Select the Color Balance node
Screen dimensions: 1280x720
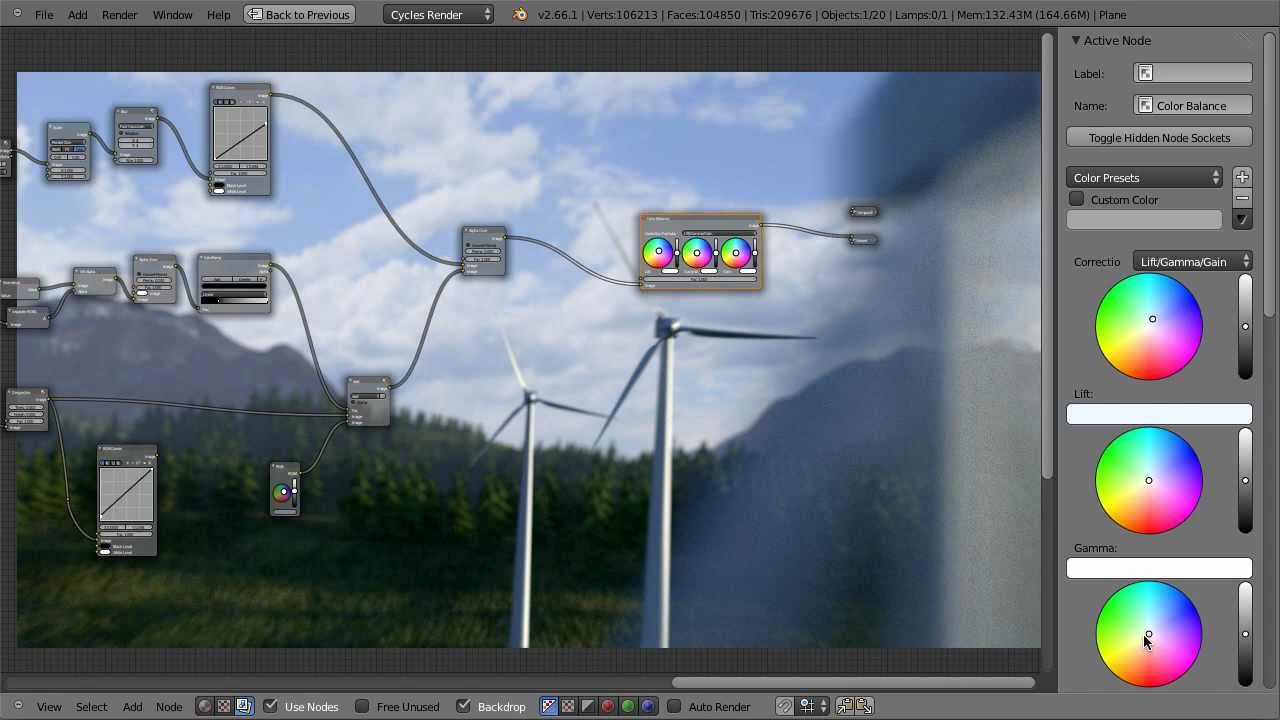[x=701, y=252]
